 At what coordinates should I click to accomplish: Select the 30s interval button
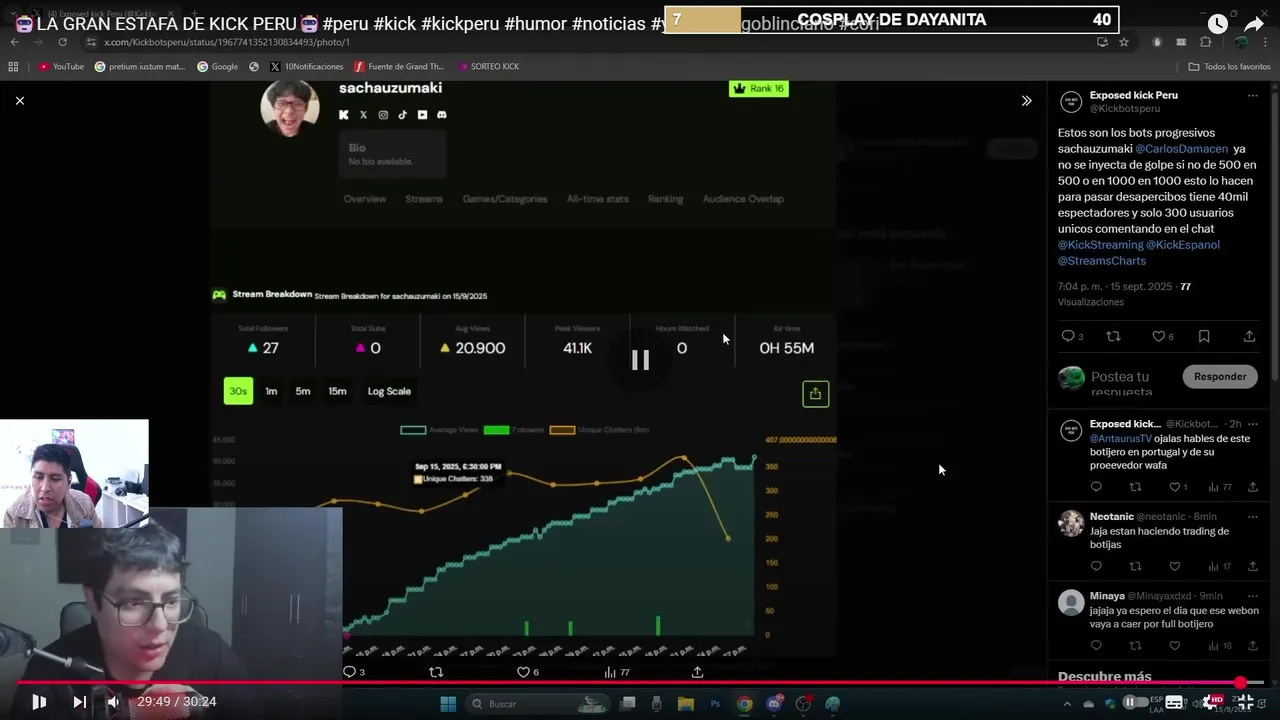click(238, 391)
